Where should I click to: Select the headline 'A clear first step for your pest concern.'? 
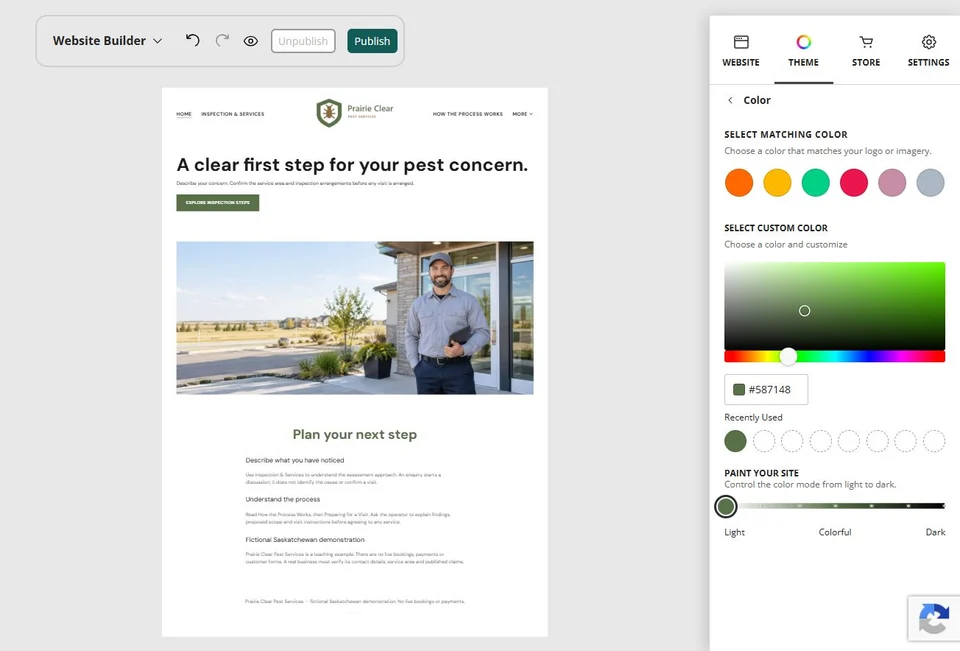[x=352, y=165]
